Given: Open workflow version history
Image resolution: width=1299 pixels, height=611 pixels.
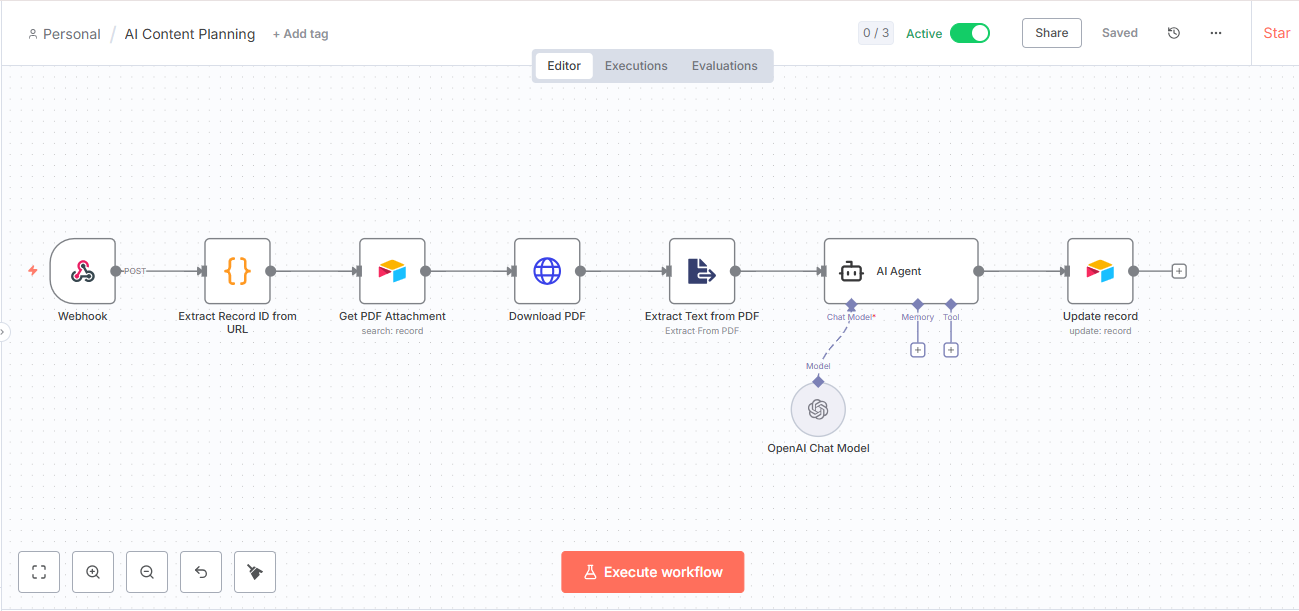Looking at the screenshot, I should [1174, 33].
